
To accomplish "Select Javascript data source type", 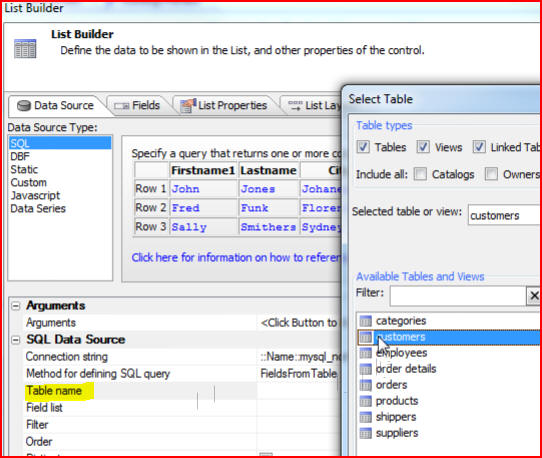I will 60,195.
